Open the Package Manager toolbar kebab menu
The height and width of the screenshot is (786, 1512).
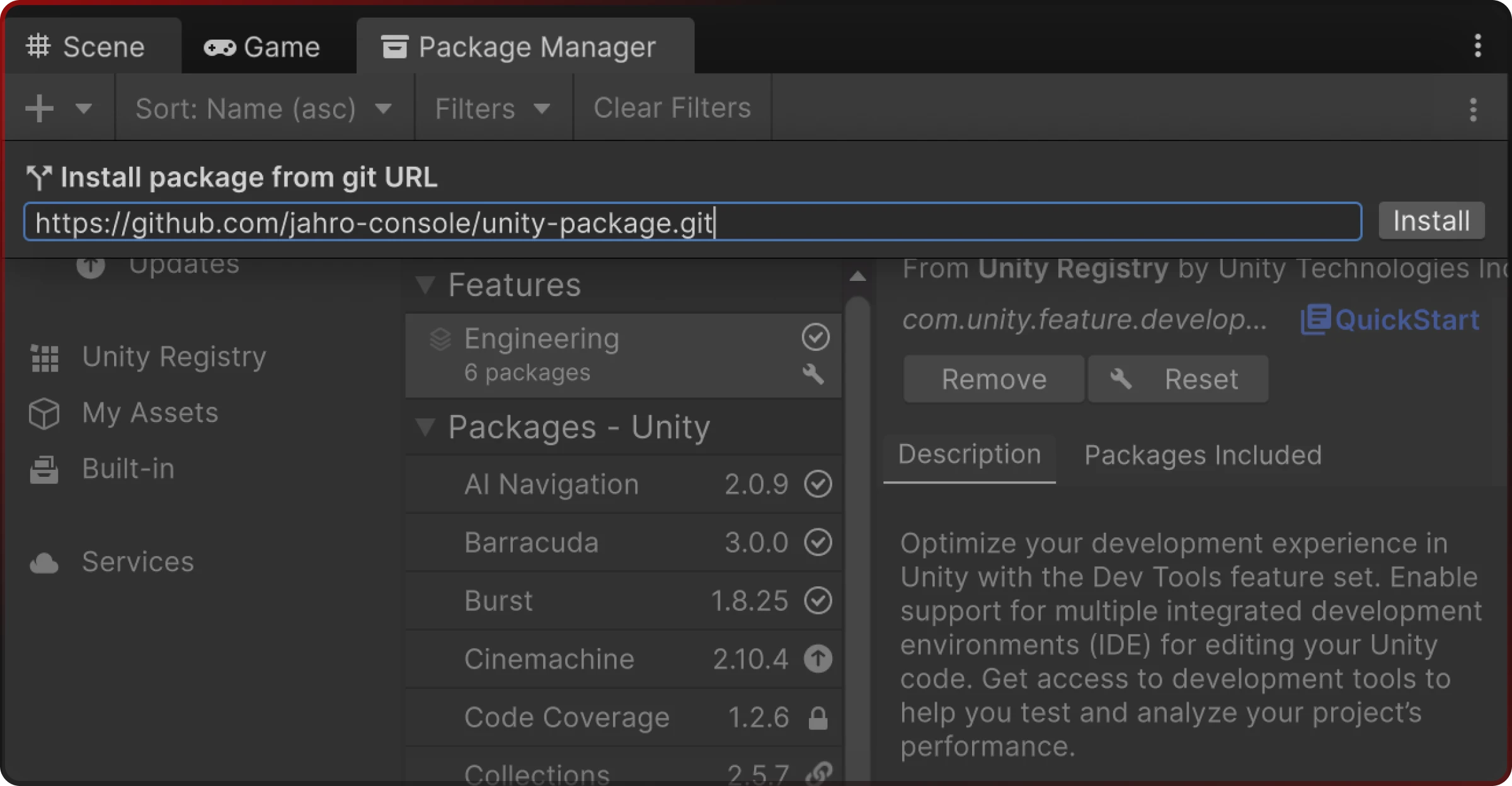[x=1473, y=110]
